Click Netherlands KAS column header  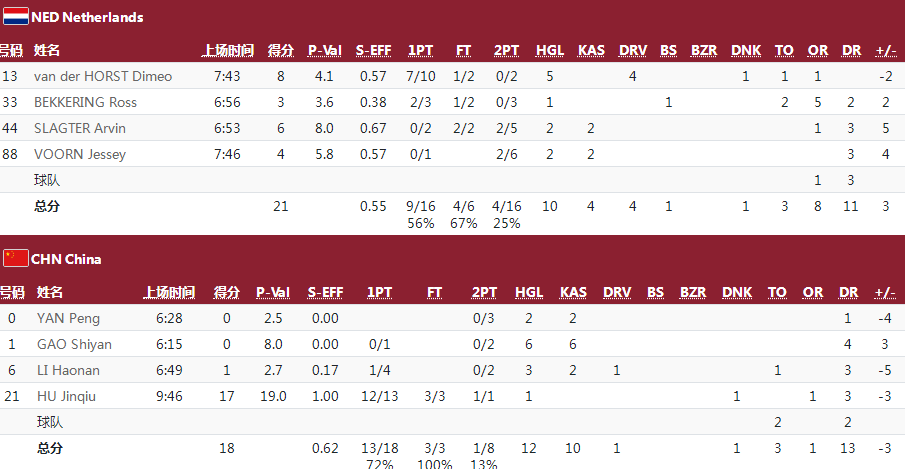591,51
